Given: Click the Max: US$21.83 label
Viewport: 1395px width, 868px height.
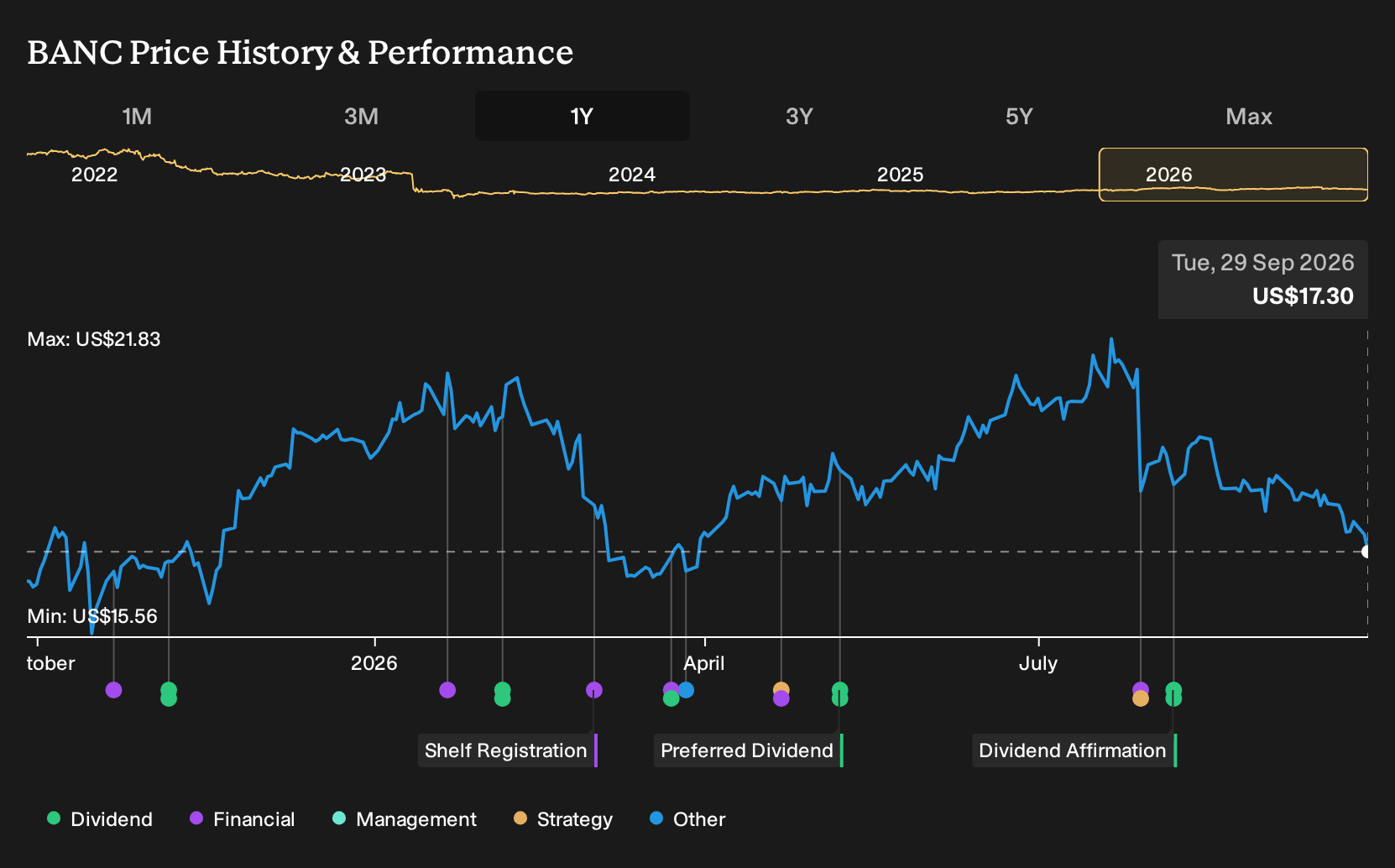Looking at the screenshot, I should (94, 339).
